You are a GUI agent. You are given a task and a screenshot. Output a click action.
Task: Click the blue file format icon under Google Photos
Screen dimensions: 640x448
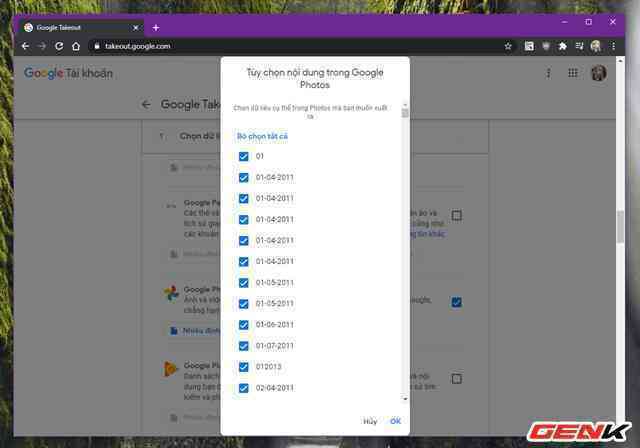tap(173, 330)
